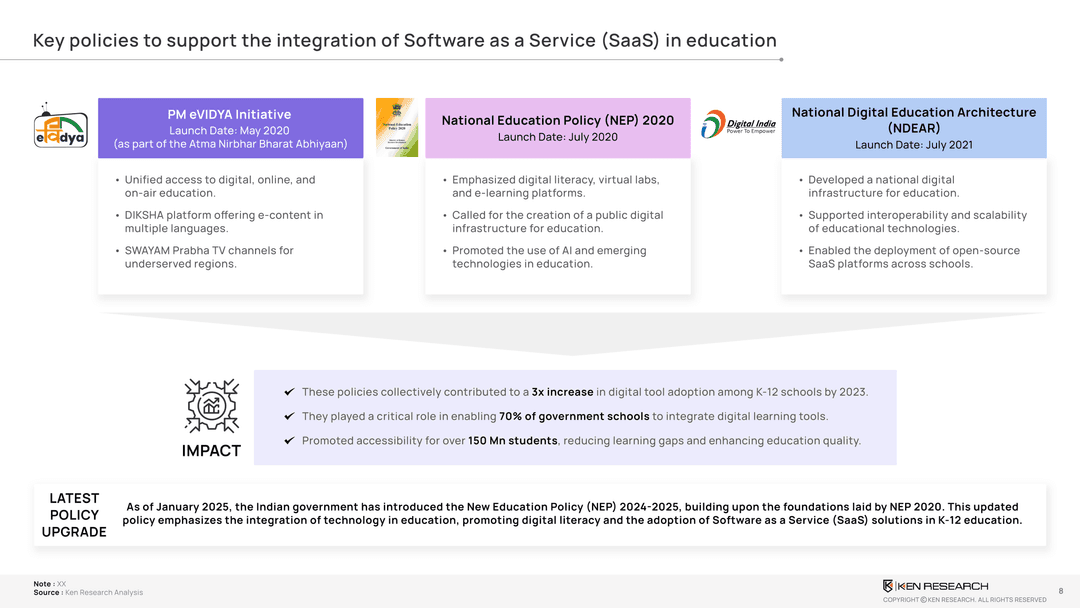This screenshot has height=608, width=1080.
Task: Click the NDEAR header box
Action: pyautogui.click(x=913, y=128)
